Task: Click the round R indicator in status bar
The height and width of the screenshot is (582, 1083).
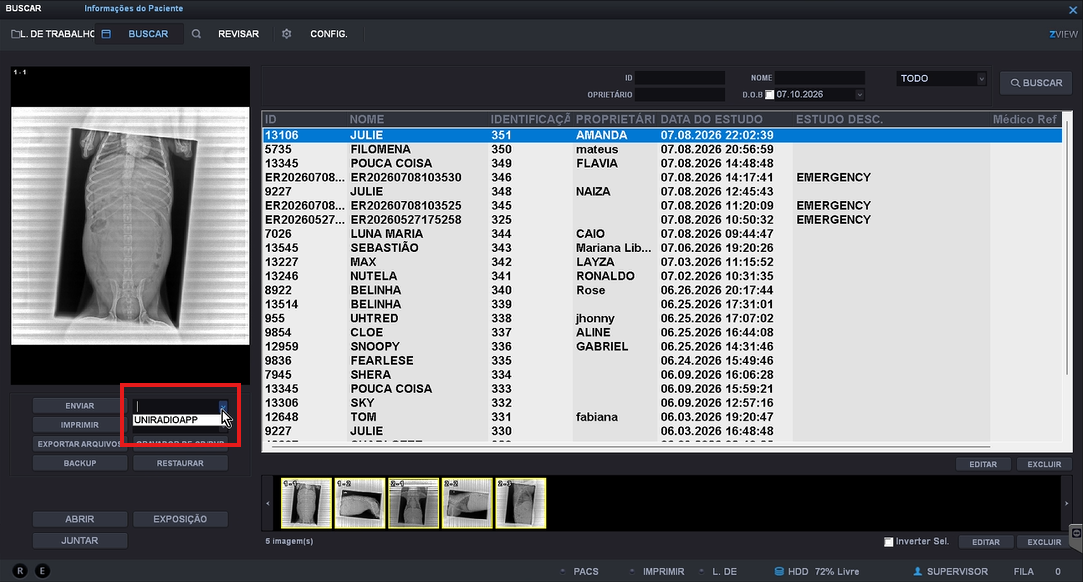Action: (20, 571)
